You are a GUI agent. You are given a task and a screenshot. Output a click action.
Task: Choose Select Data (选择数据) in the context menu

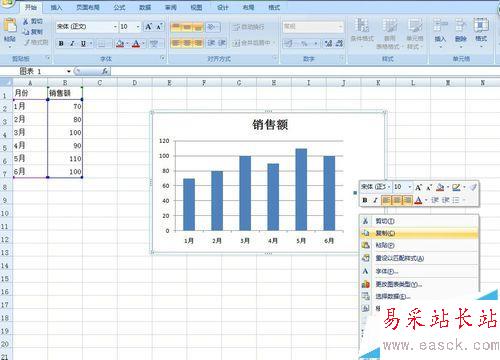point(419,296)
